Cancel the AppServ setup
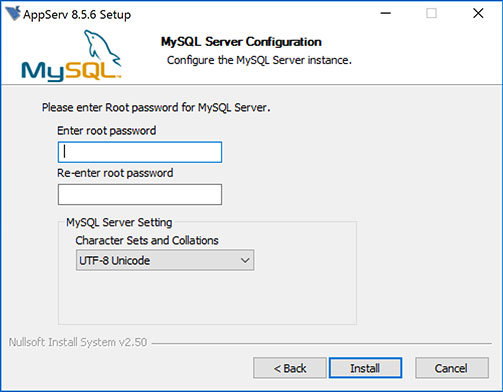Image resolution: width=503 pixels, height=392 pixels. pyautogui.click(x=452, y=368)
